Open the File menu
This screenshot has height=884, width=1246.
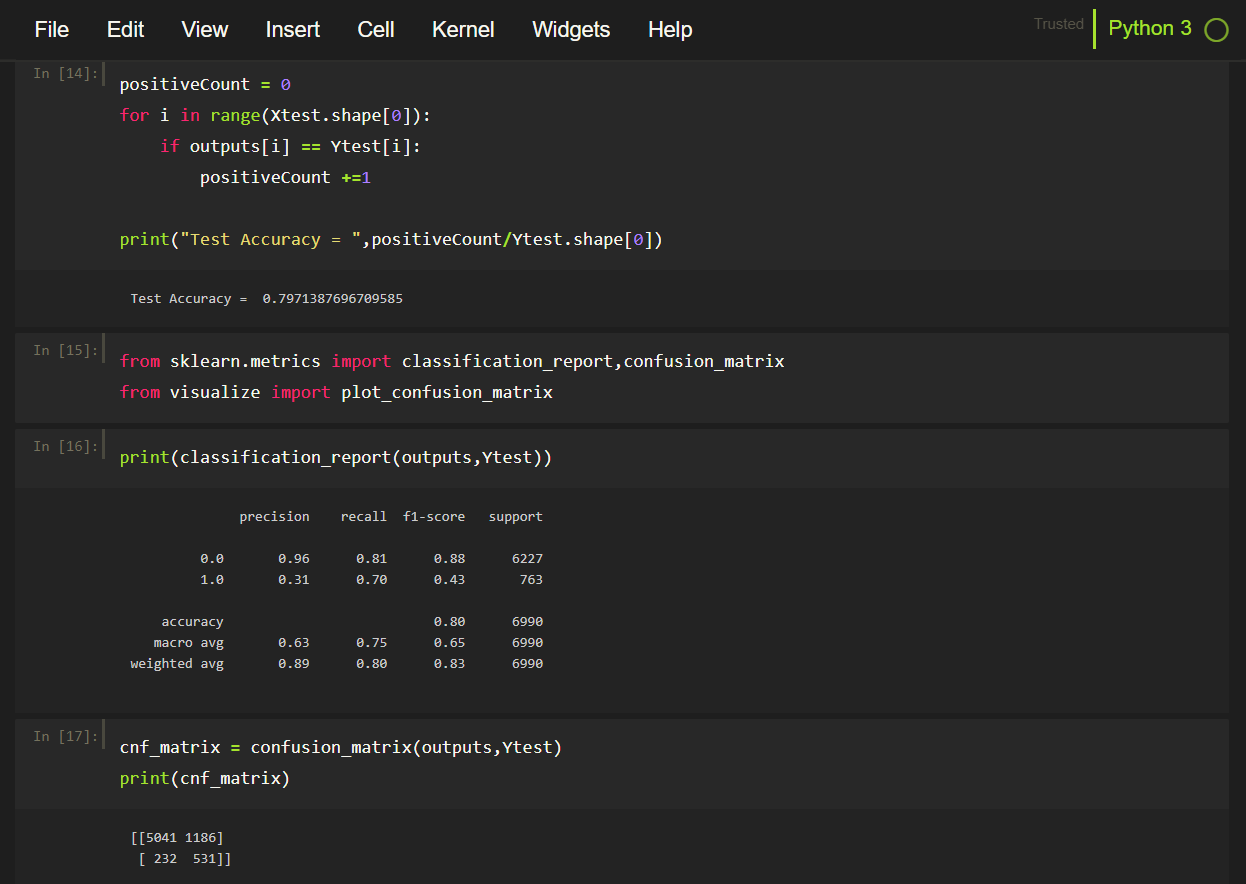point(52,30)
